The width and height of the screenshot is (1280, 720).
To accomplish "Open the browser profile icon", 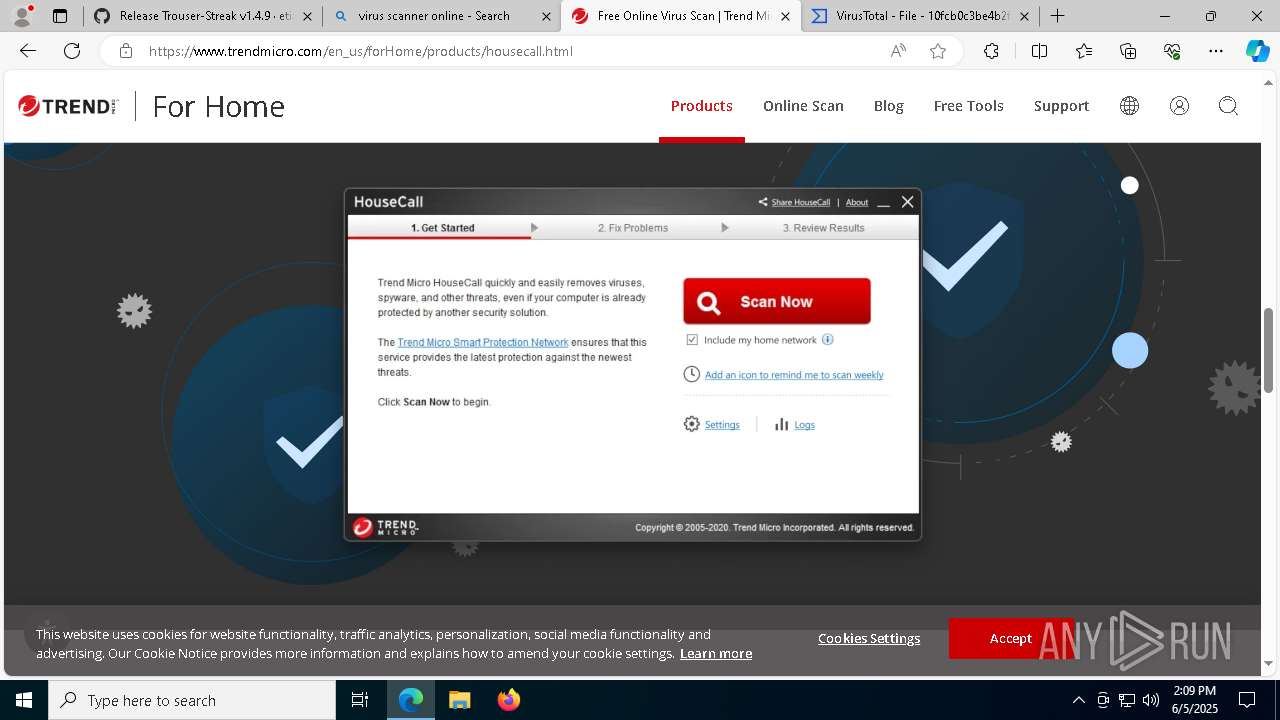I will 22,16.
